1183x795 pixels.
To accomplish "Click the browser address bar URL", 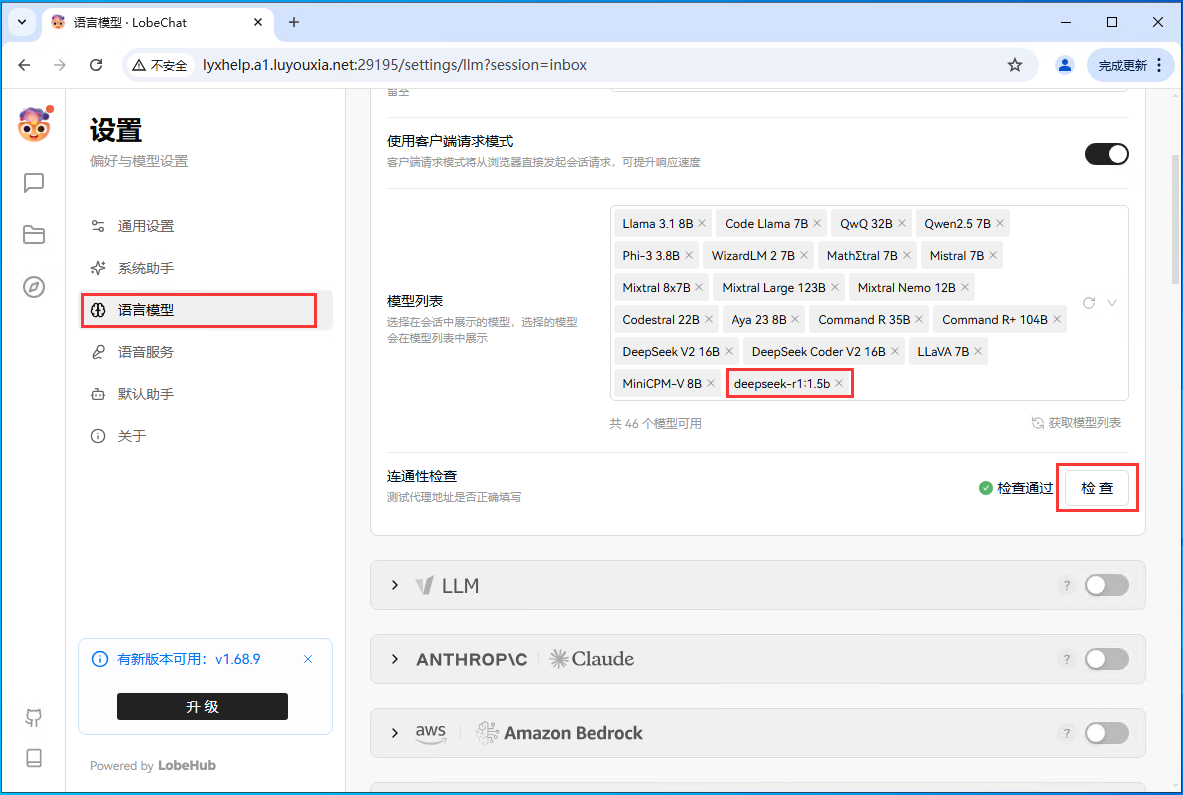I will pos(395,65).
